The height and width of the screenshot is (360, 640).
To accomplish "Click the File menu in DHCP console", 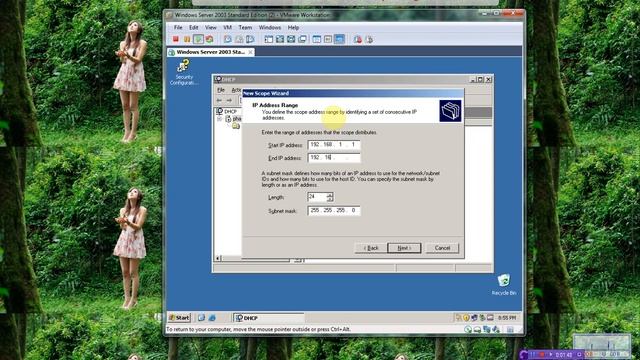I will tap(221, 90).
